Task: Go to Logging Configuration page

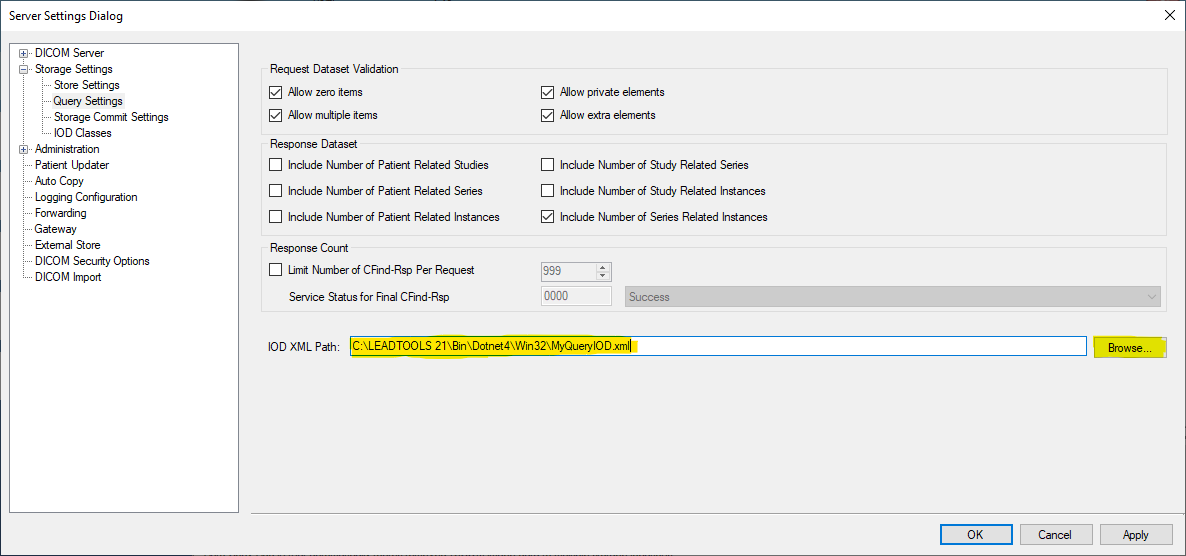Action: (86, 197)
